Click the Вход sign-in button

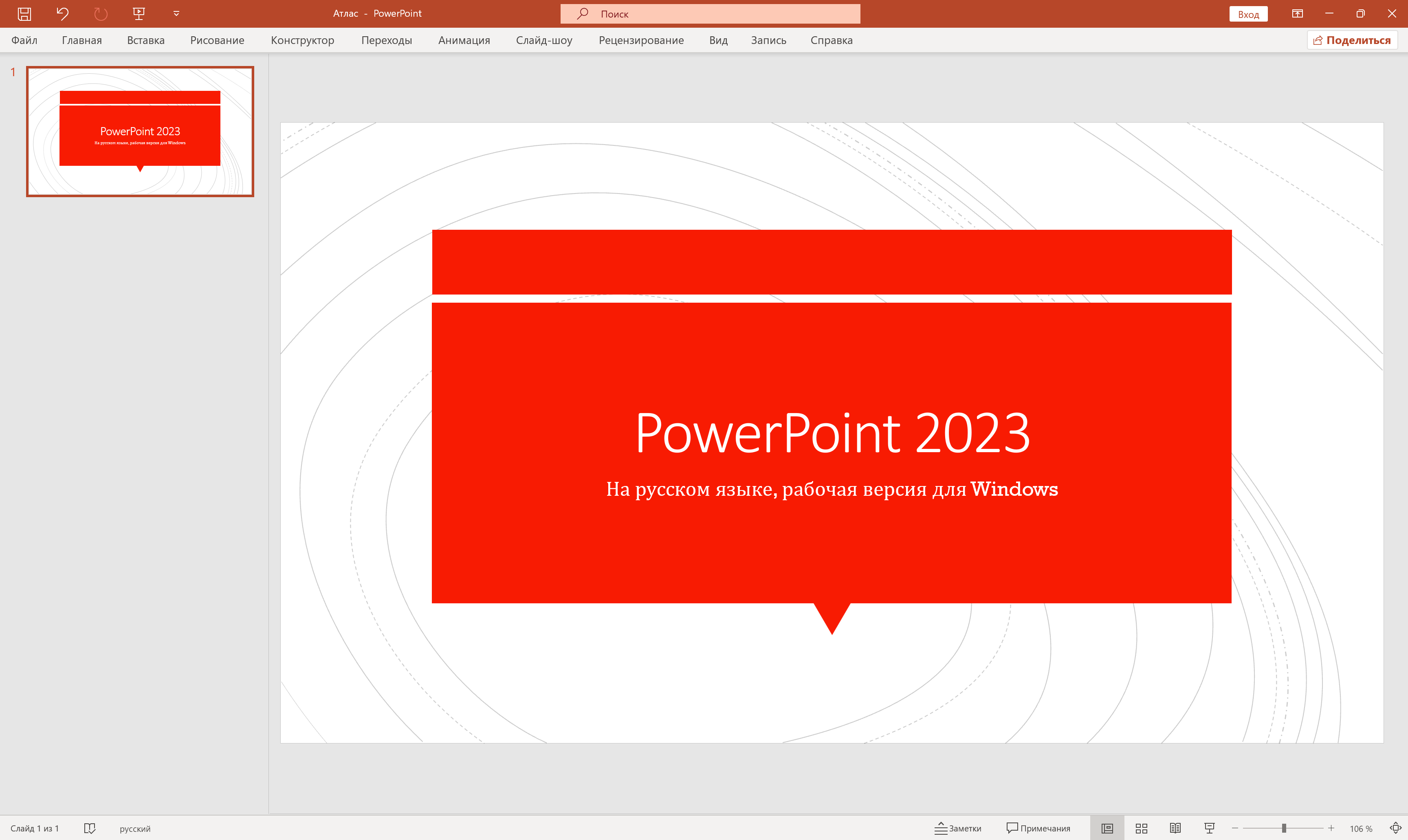(x=1248, y=13)
